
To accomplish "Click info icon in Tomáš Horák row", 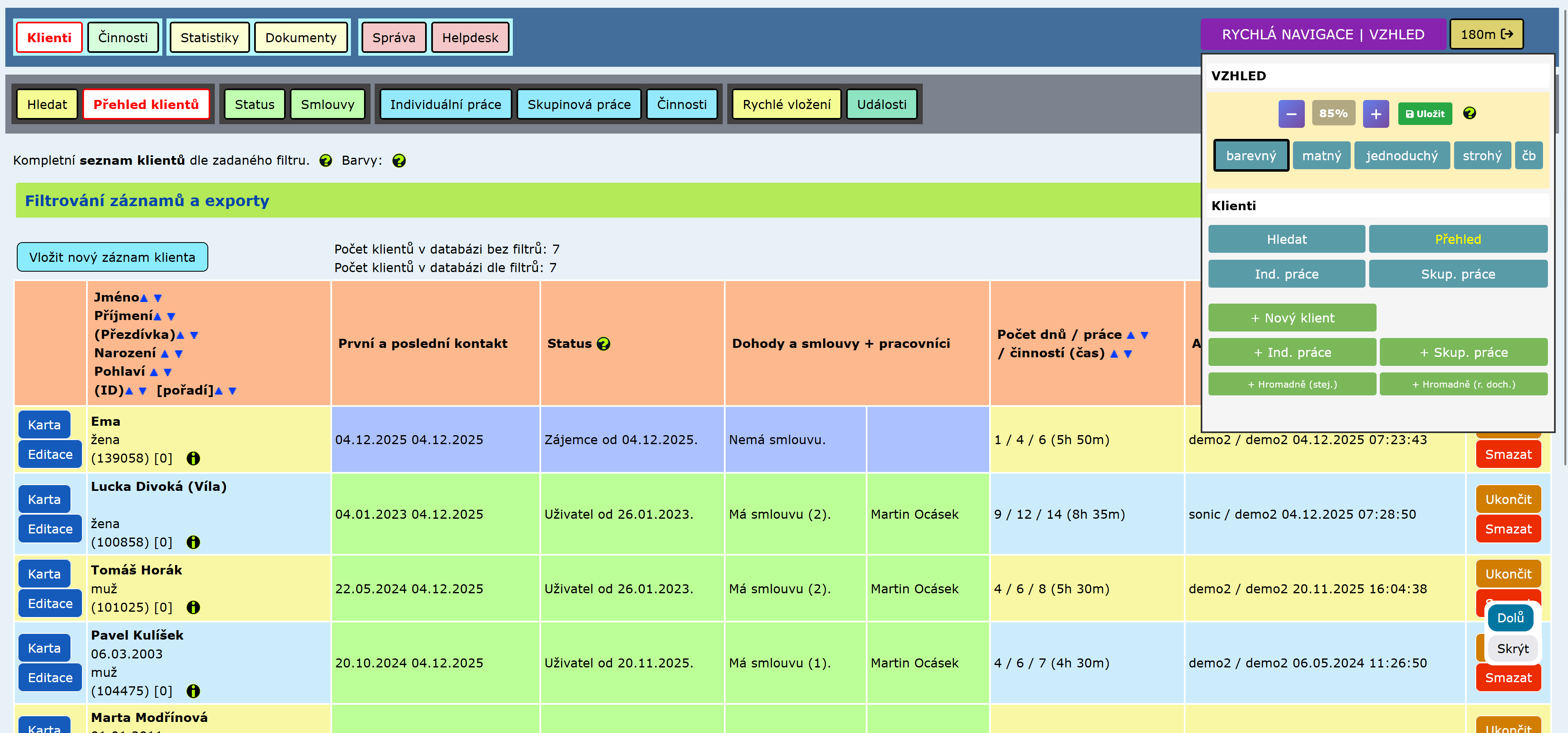I will tap(193, 607).
